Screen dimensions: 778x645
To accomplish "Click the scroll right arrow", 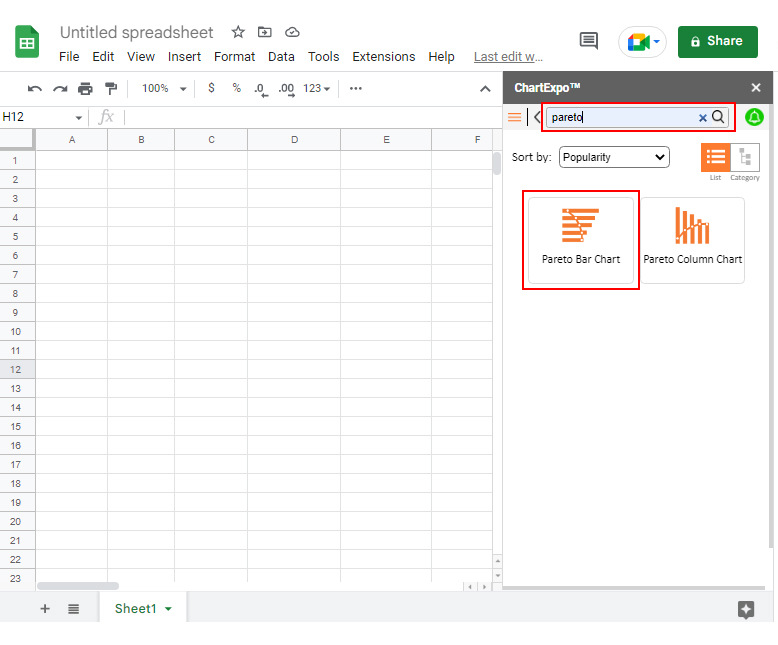I will (x=484, y=587).
